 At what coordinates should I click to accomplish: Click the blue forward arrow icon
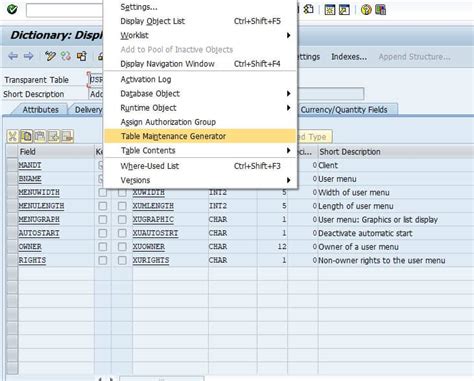(29, 56)
